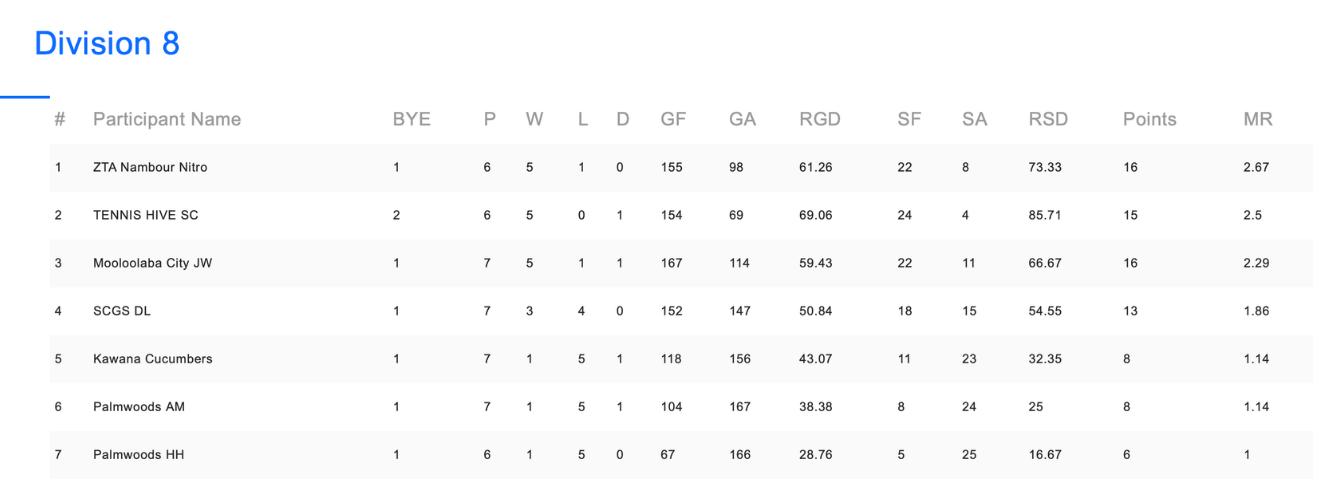Click TENNIS HIVE SC's 85.71 RSD value
This screenshot has width=1322, height=488.
[x=1045, y=215]
